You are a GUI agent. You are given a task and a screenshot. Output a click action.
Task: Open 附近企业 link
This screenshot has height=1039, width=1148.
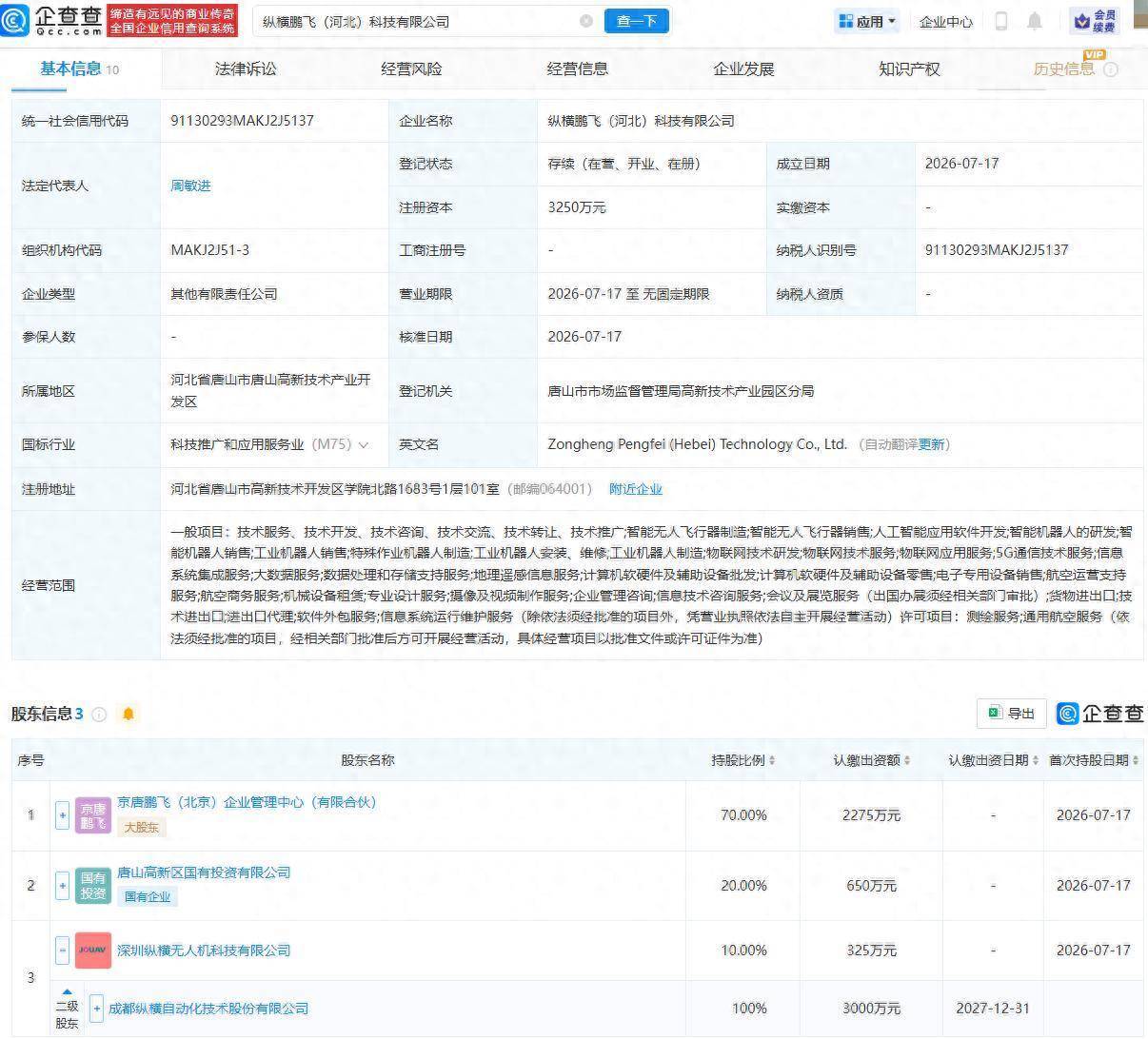click(x=636, y=489)
